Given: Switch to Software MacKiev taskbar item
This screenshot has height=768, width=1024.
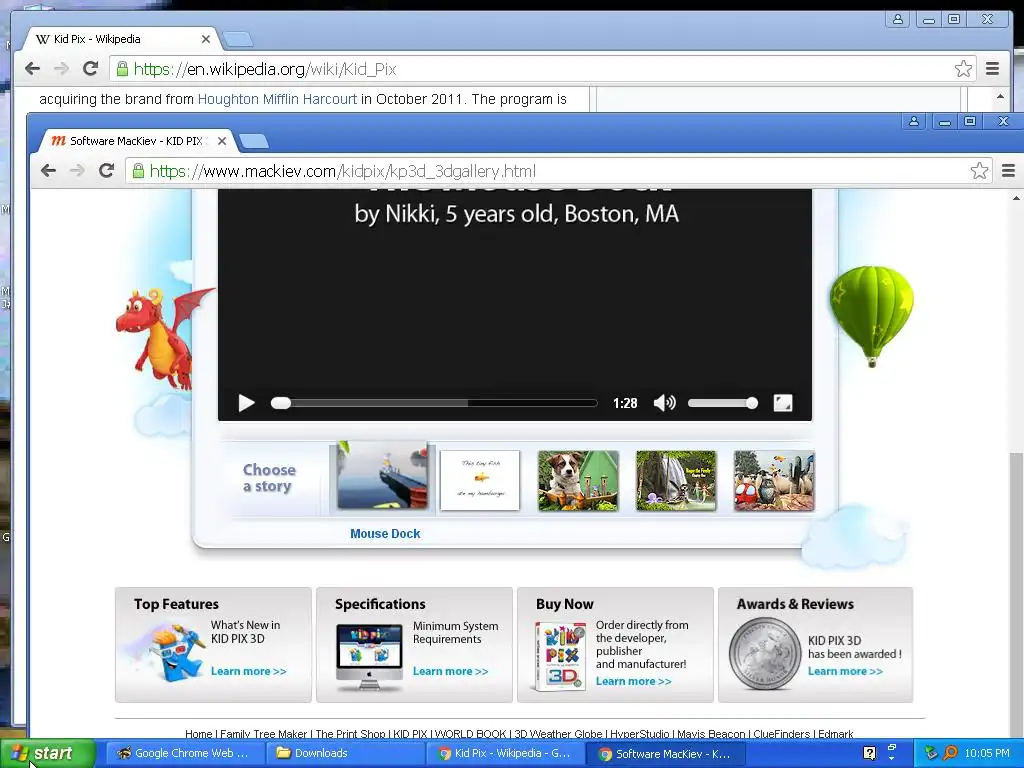Looking at the screenshot, I should pos(665,753).
